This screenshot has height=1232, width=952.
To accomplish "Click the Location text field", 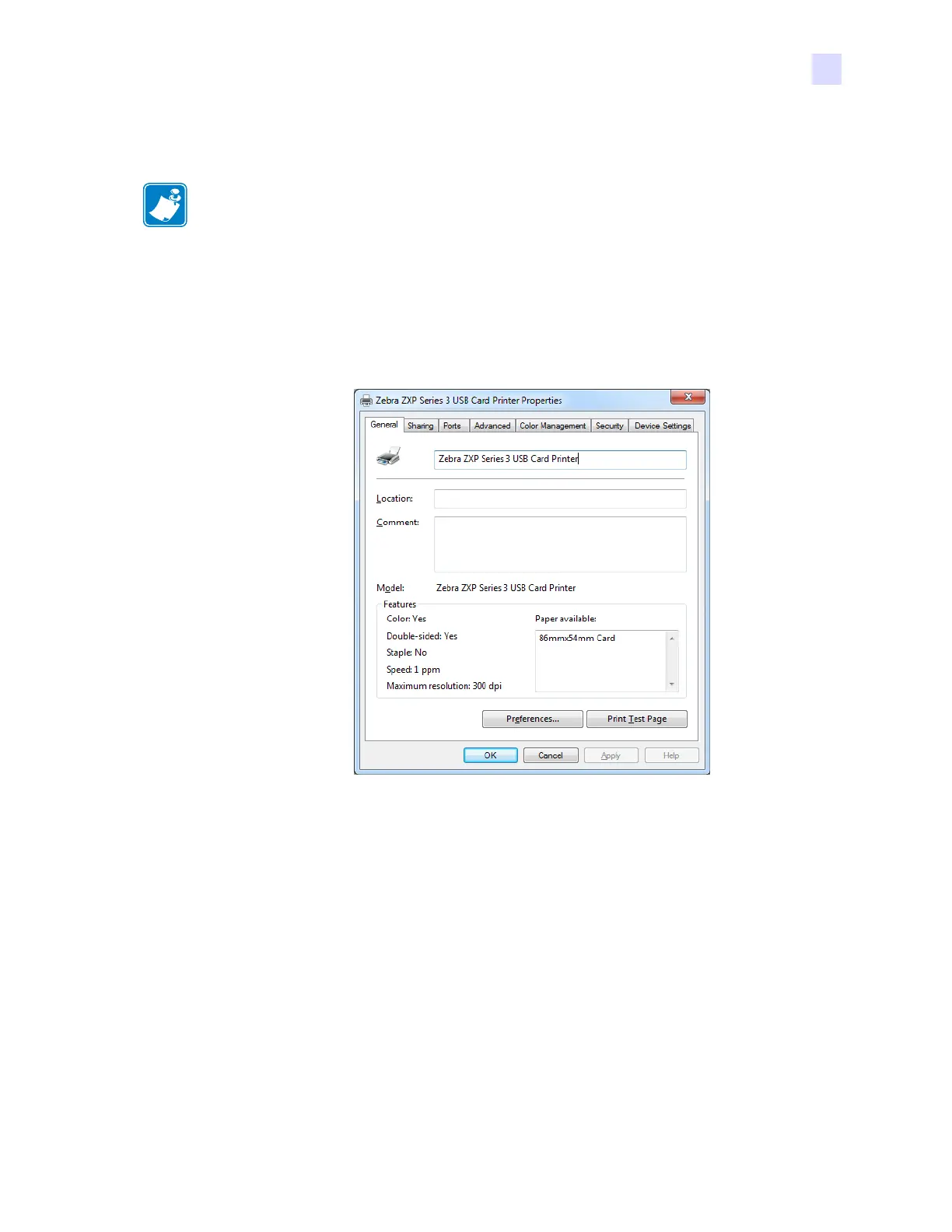I will click(560, 499).
